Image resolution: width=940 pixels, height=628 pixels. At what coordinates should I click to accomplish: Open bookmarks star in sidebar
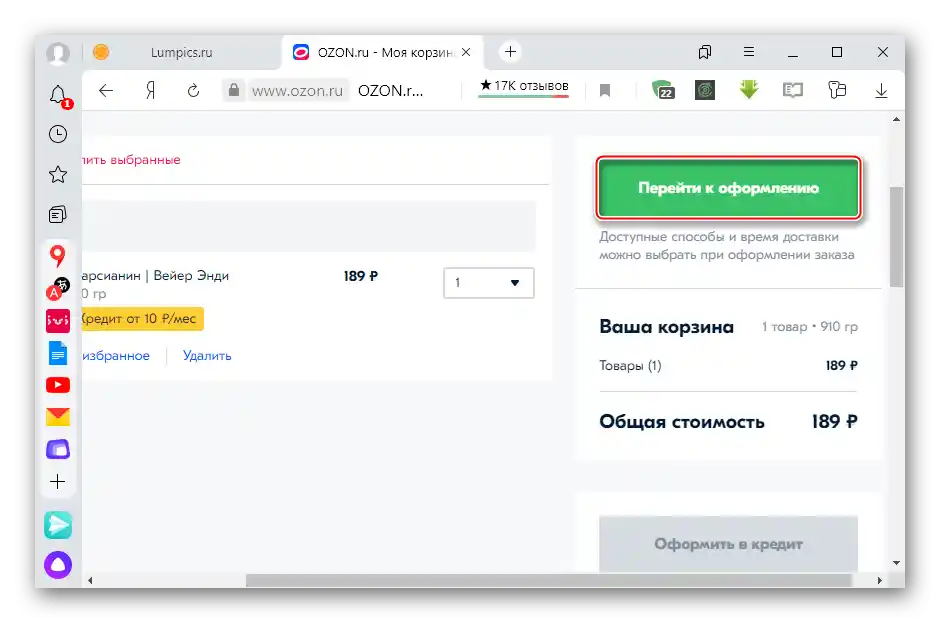tap(58, 174)
